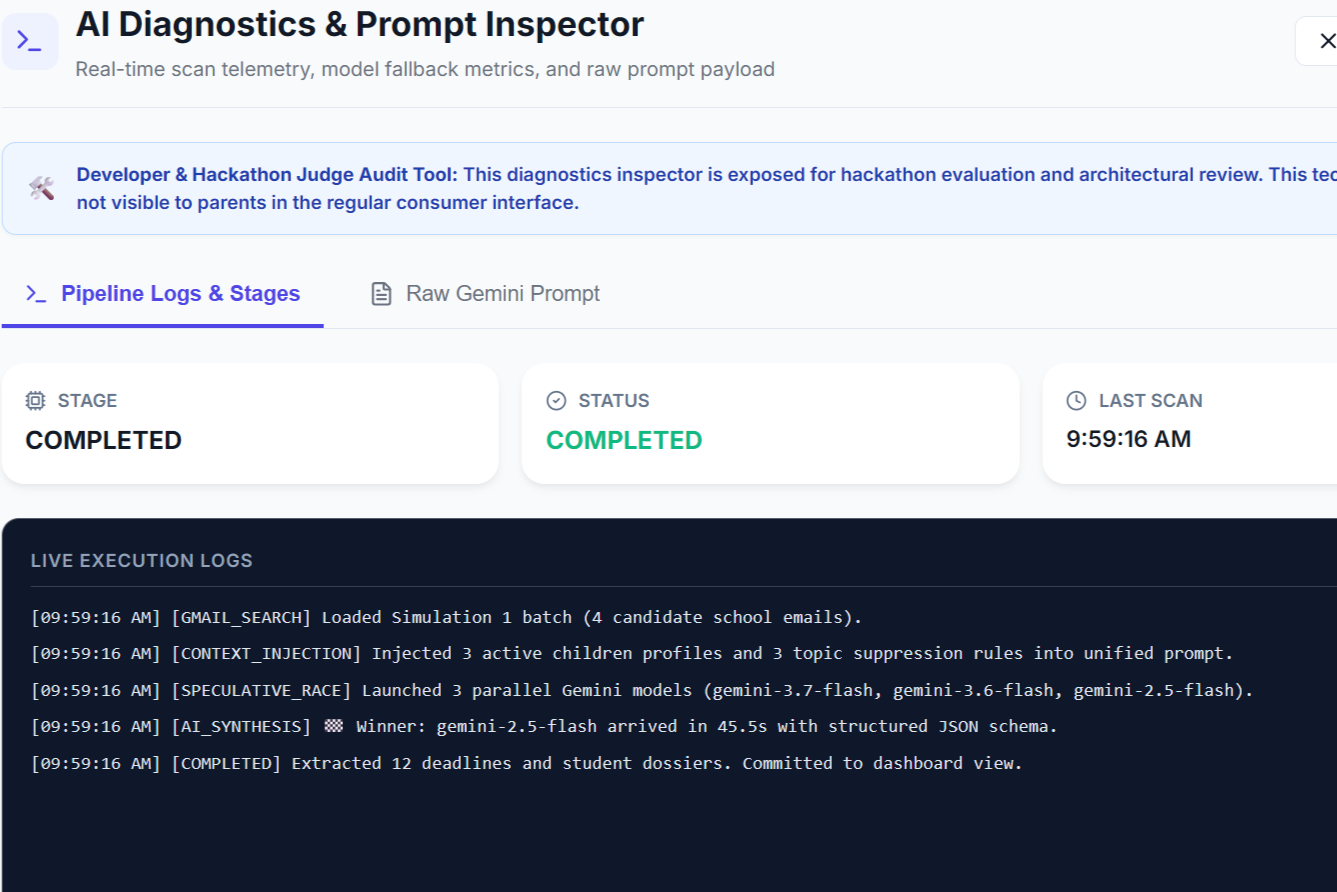Click the SPECULATIVE_RACE log entry line
The width and height of the screenshot is (1337, 892).
642,691
